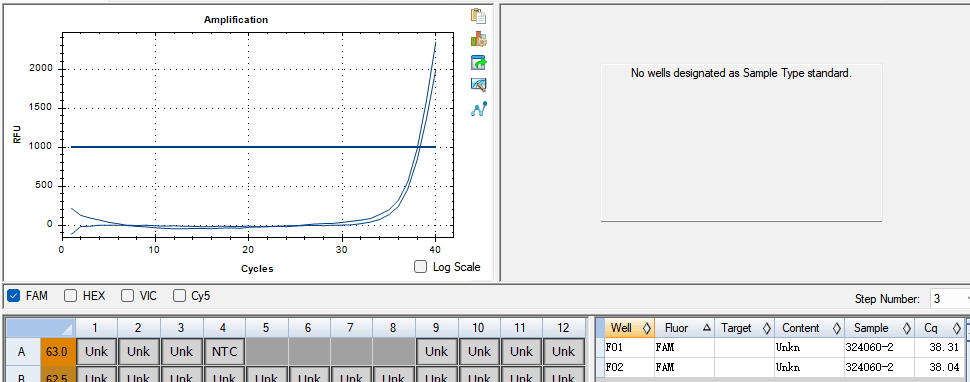Sort table by Well column header
The width and height of the screenshot is (970, 382).
pyautogui.click(x=629, y=328)
